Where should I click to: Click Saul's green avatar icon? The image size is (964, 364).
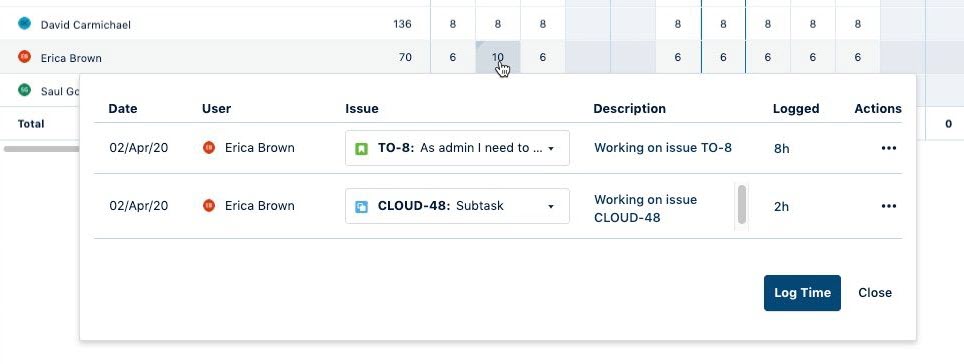pos(25,90)
